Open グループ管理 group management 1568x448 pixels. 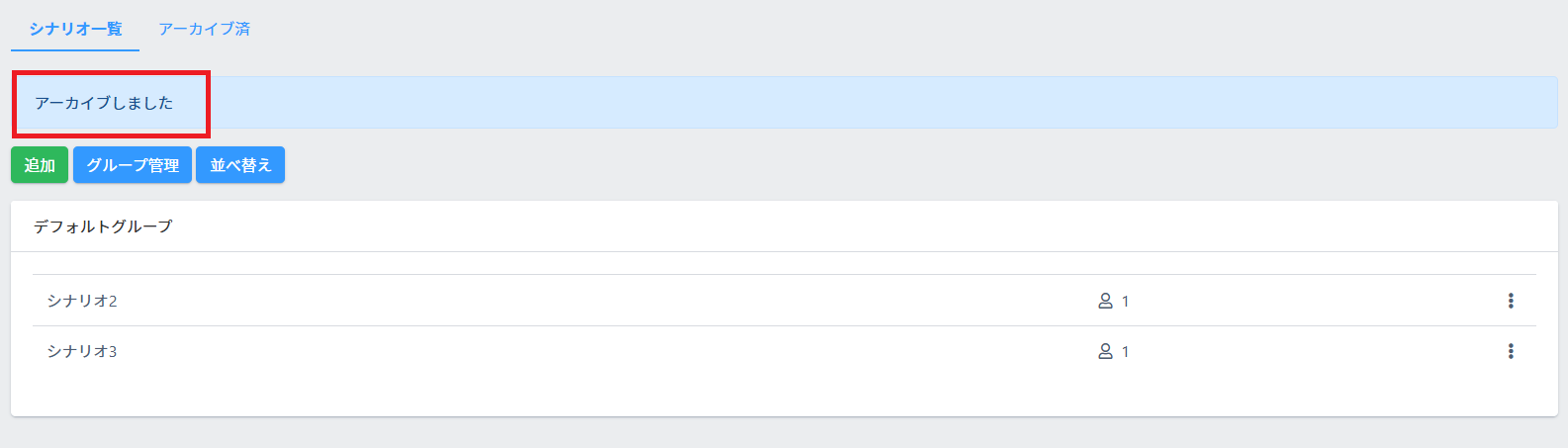pyautogui.click(x=133, y=165)
